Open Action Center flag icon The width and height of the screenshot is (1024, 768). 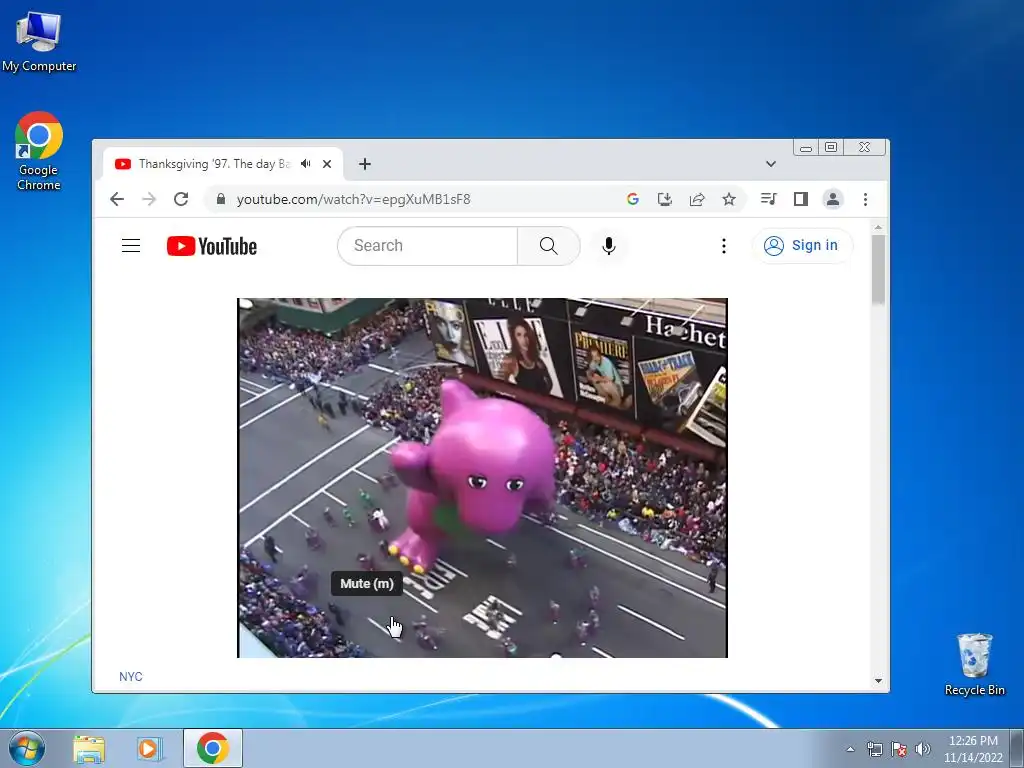point(899,749)
